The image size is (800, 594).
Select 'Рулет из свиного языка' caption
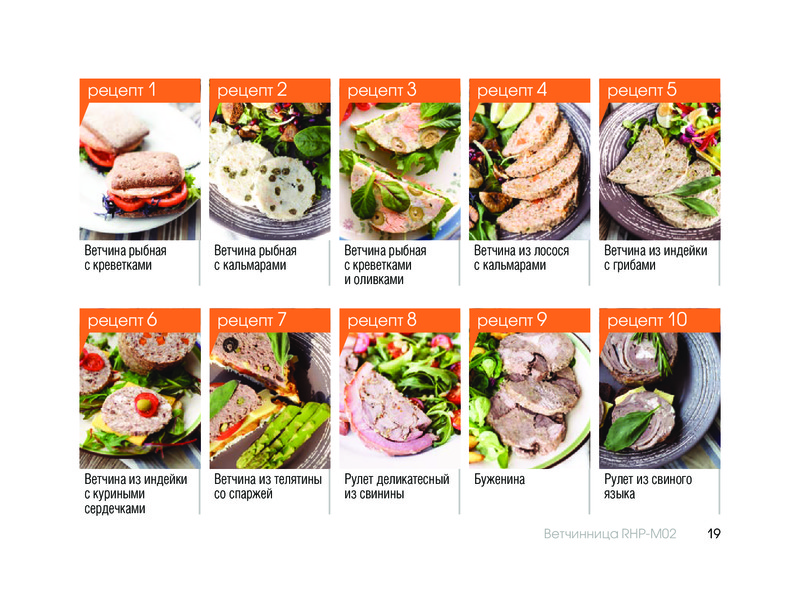click(x=648, y=486)
